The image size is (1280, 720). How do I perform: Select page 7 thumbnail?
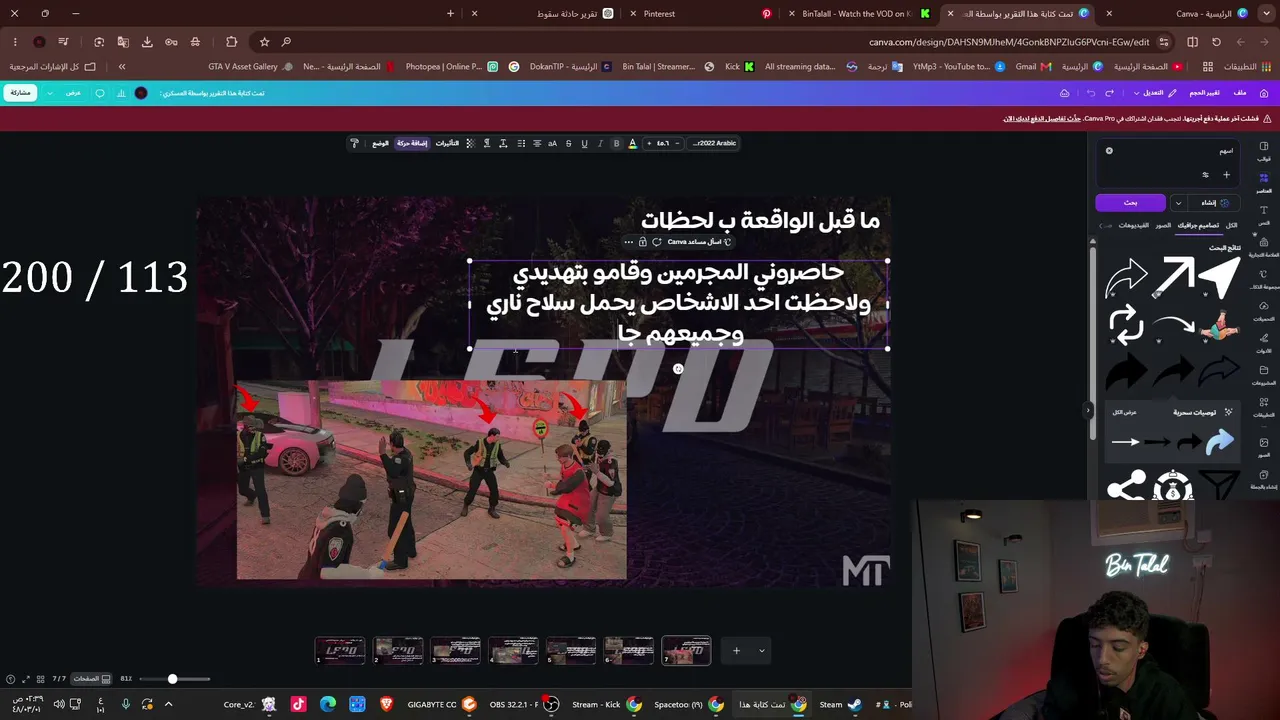coord(686,650)
